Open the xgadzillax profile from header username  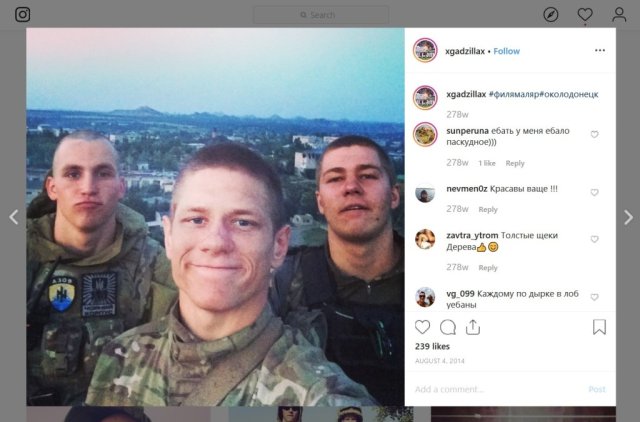pos(465,51)
